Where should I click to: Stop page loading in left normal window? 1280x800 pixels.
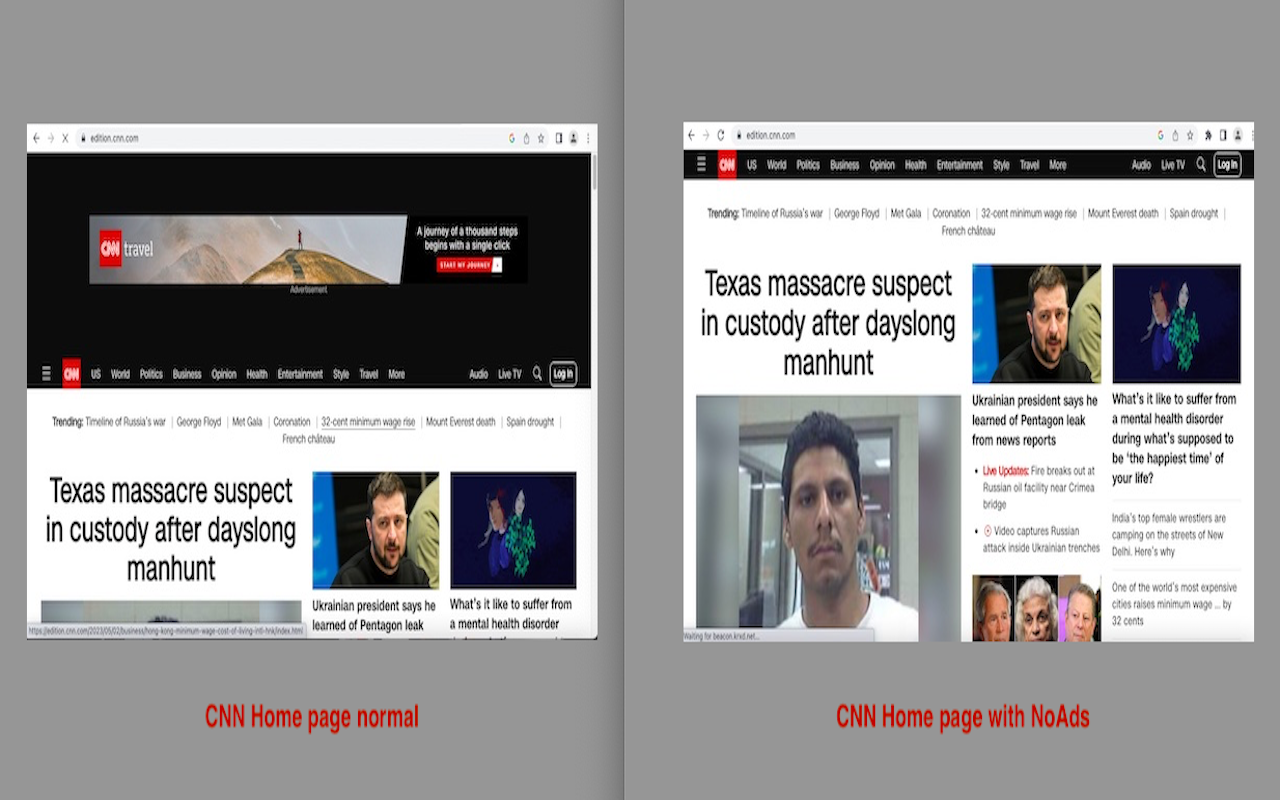(65, 138)
